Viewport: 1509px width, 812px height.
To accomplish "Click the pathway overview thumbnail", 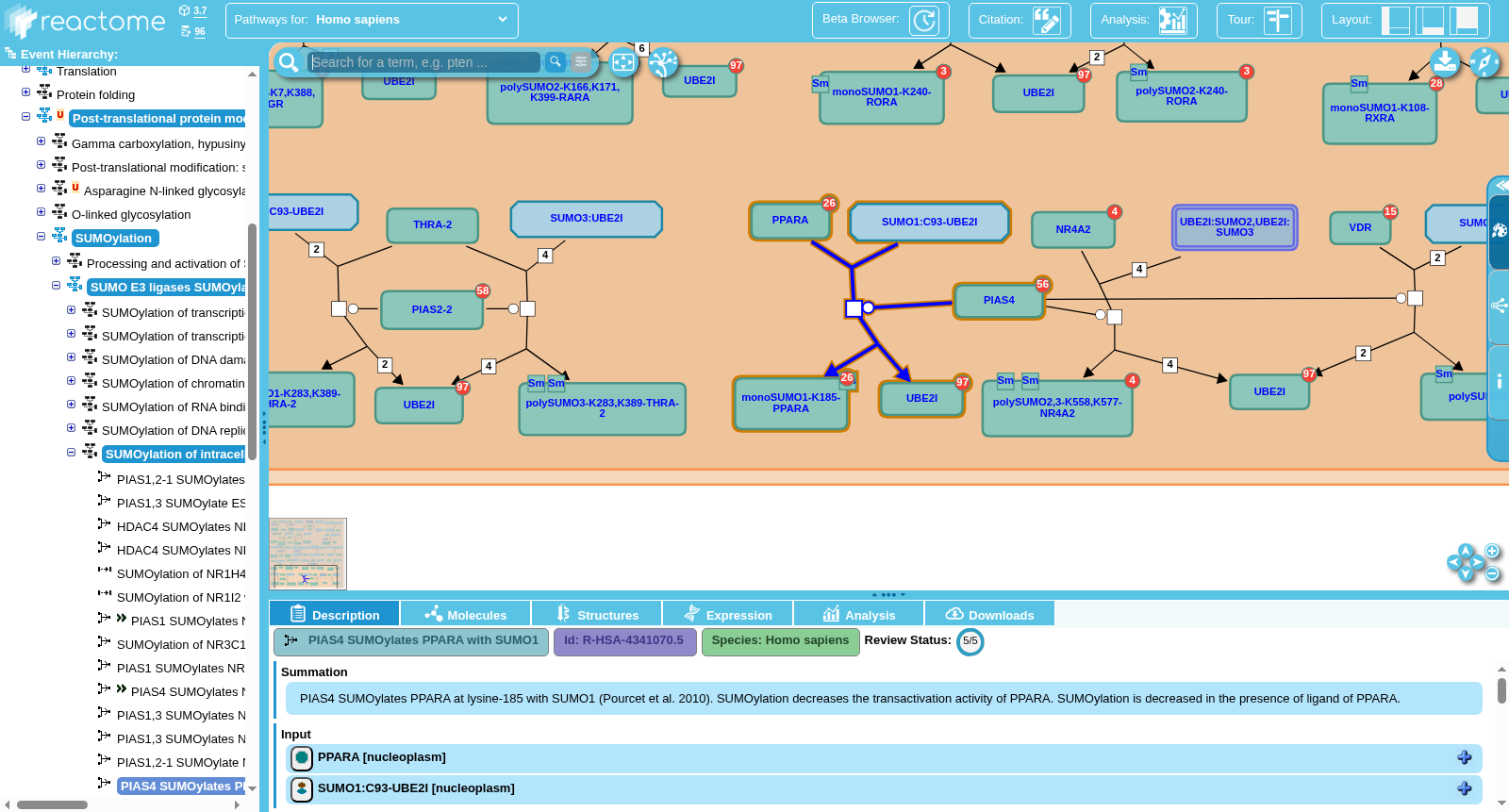I will [x=307, y=554].
